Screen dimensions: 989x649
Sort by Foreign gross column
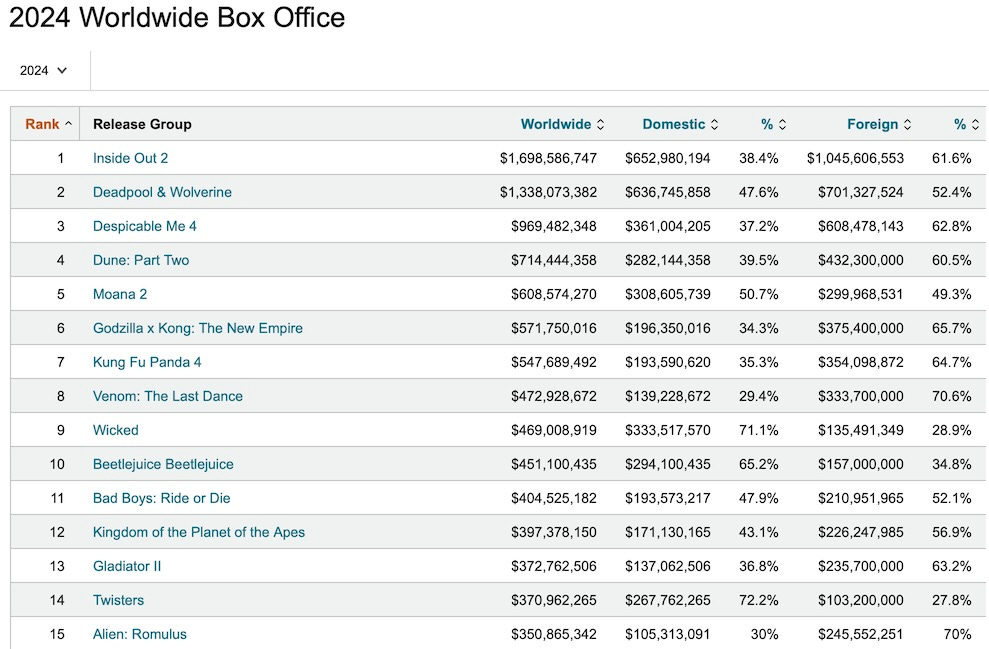point(879,124)
